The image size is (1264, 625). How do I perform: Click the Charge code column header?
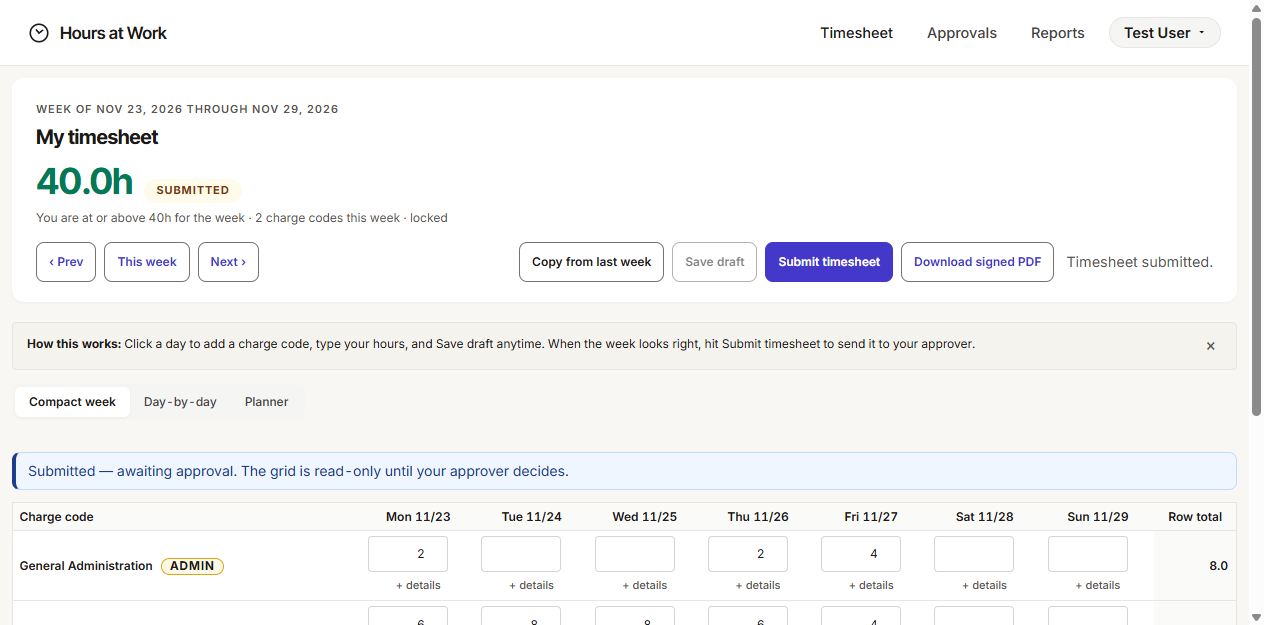coord(57,517)
